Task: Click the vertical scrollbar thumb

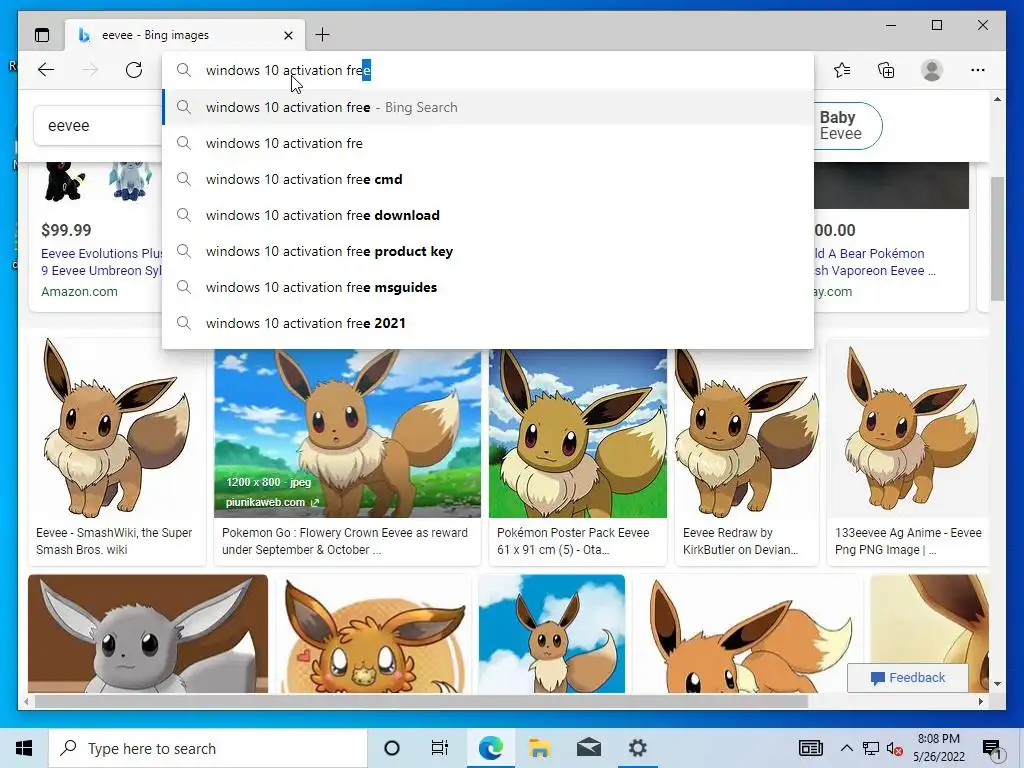Action: click(x=997, y=238)
